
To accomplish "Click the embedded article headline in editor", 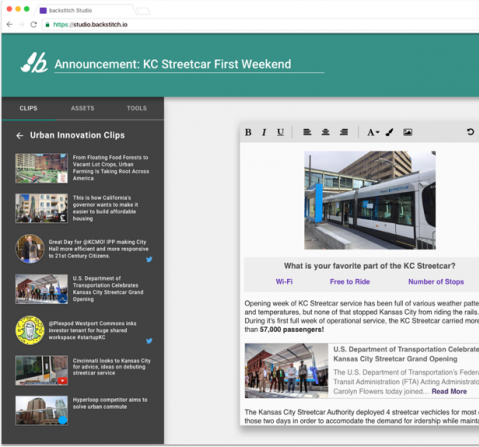I will point(406,354).
